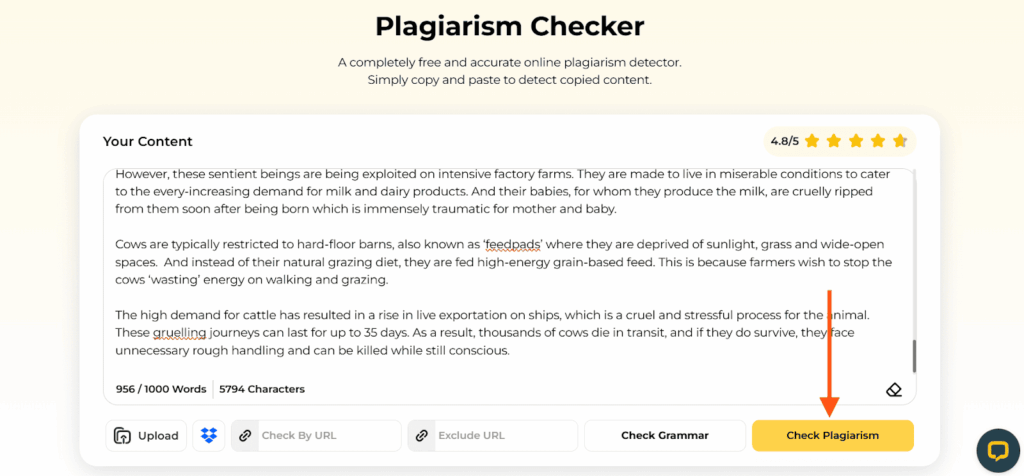Click the Upload button

(x=146, y=436)
